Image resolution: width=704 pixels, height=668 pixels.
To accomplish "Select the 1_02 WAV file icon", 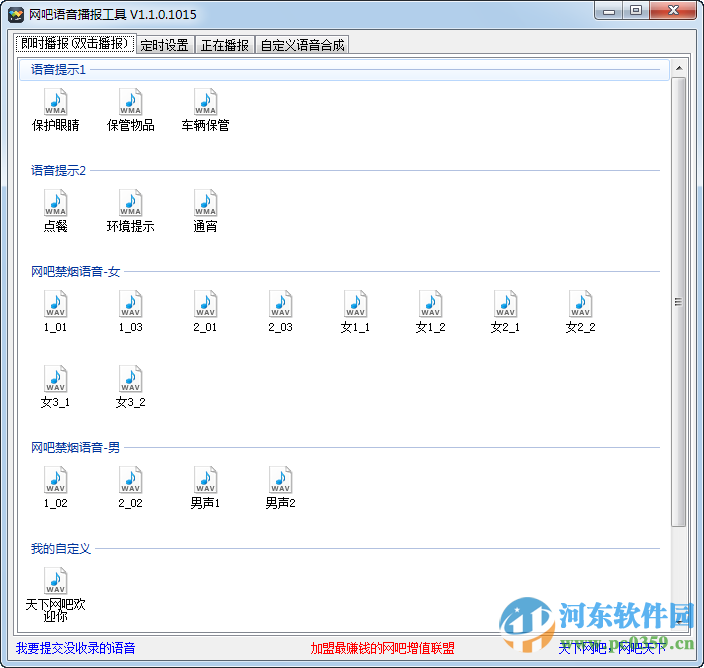I will (55, 480).
